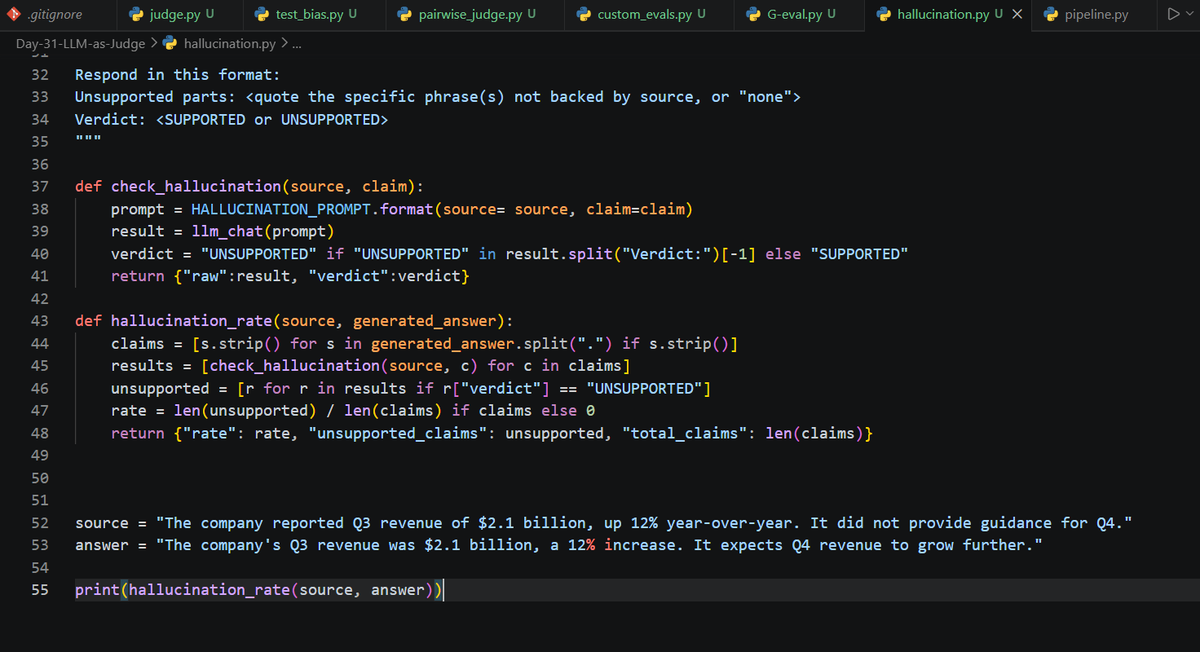This screenshot has width=1200, height=652.
Task: Click Python icon on pipeline.py tab
Action: (x=1050, y=15)
